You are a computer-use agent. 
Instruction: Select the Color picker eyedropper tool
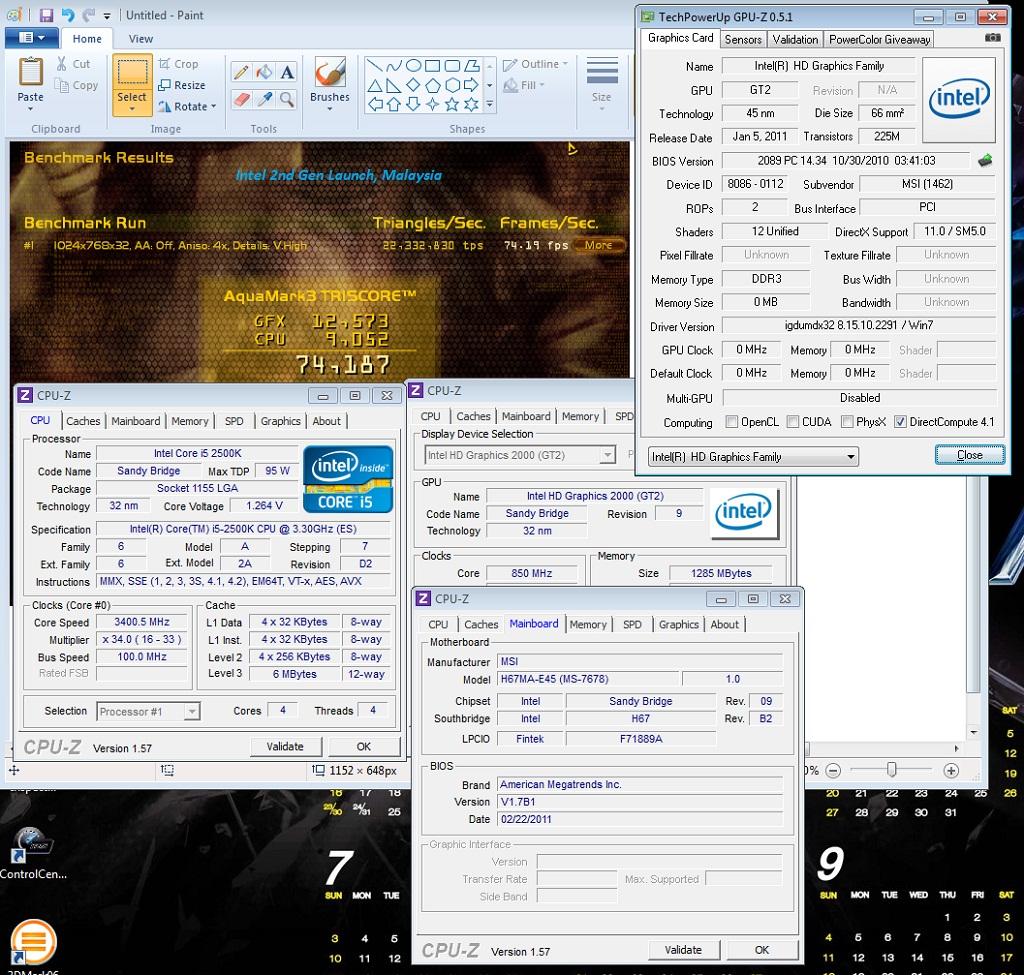tap(264, 99)
